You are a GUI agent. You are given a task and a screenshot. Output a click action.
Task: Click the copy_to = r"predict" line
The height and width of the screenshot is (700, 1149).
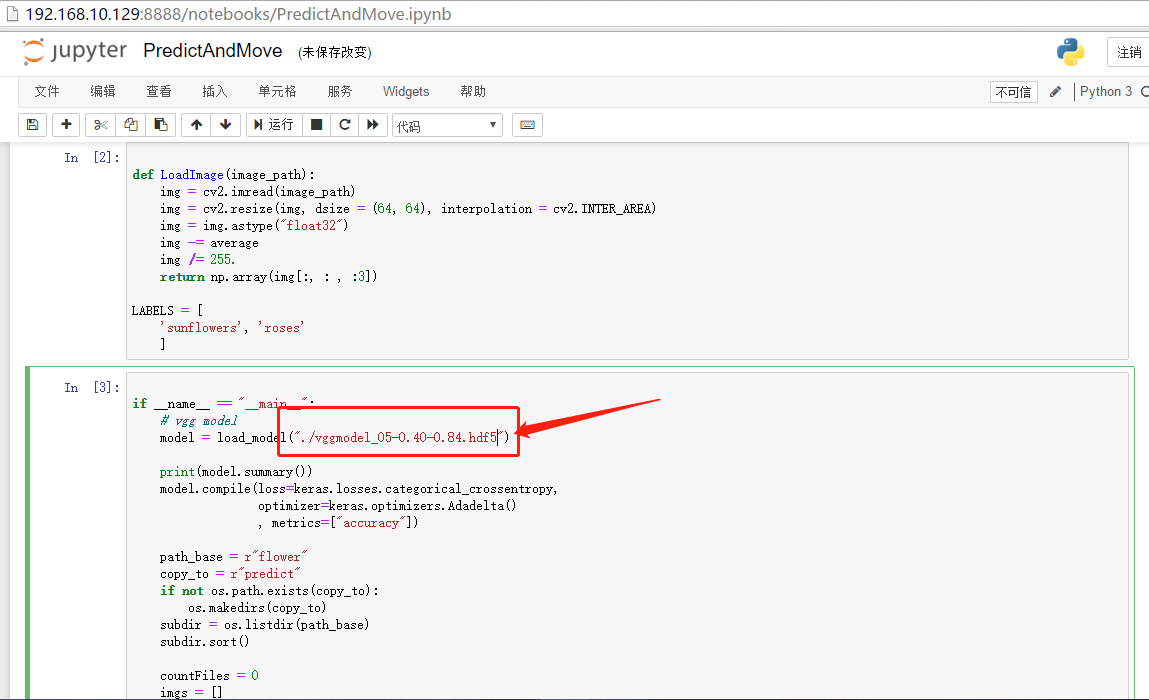(230, 574)
